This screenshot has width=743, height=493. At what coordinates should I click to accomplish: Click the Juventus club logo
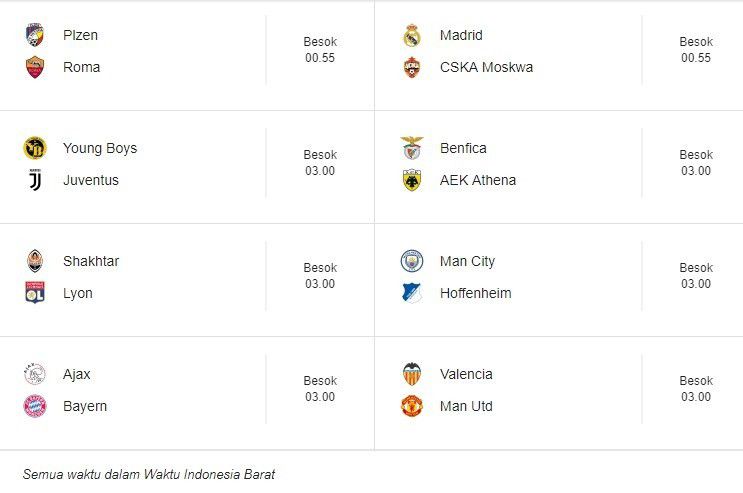(35, 181)
